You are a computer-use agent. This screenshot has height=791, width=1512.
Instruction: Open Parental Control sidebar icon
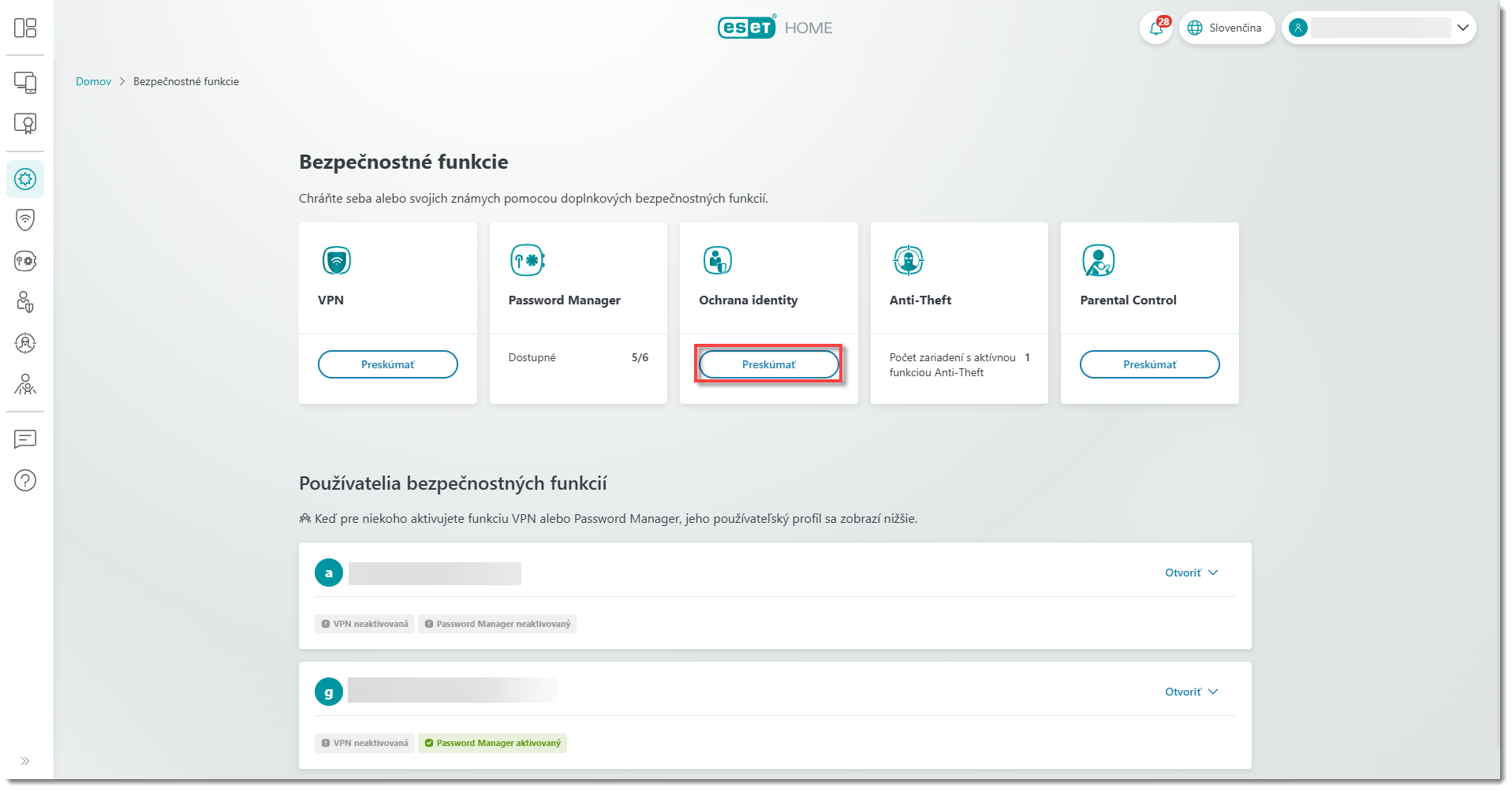coord(25,384)
